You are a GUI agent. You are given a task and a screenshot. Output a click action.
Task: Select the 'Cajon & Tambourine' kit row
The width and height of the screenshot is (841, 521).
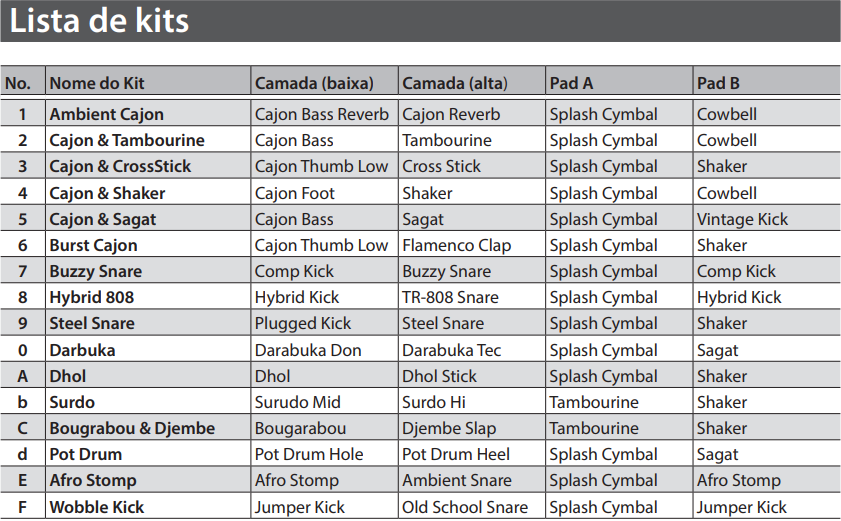pos(127,141)
